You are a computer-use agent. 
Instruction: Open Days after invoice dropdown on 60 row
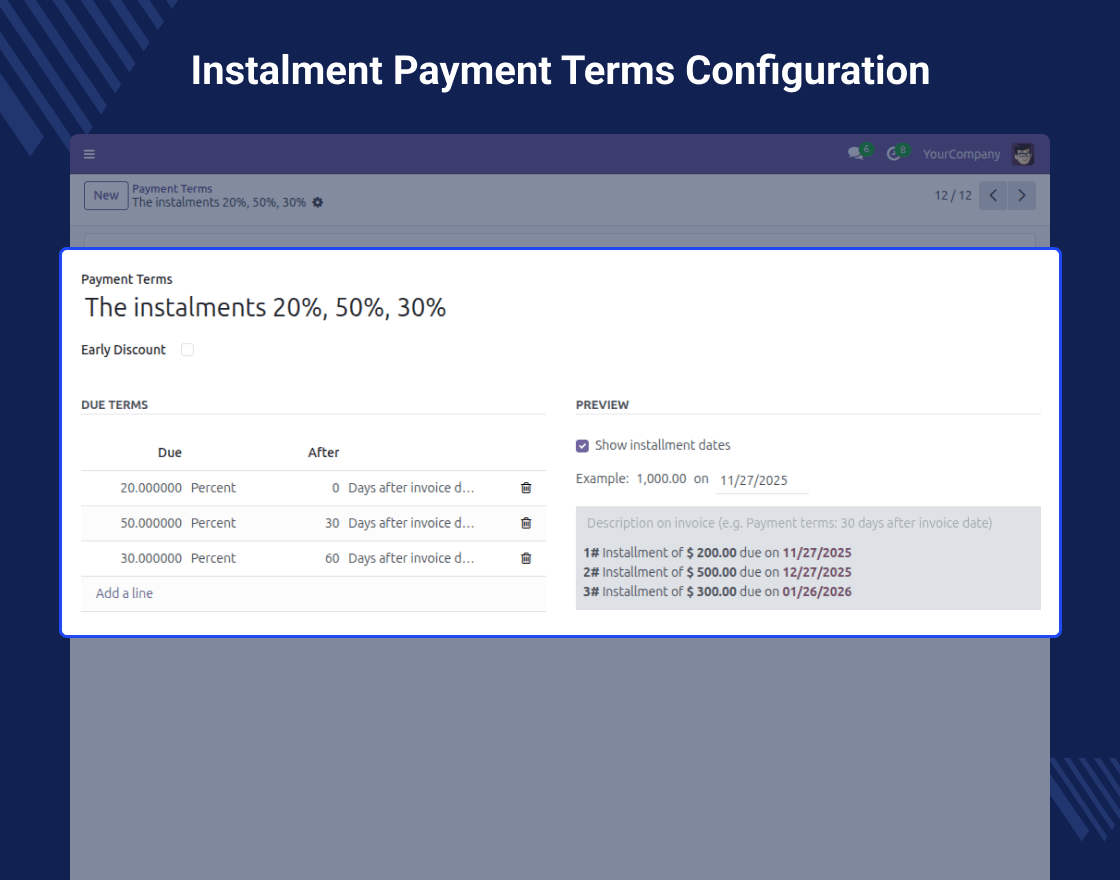[x=411, y=558]
